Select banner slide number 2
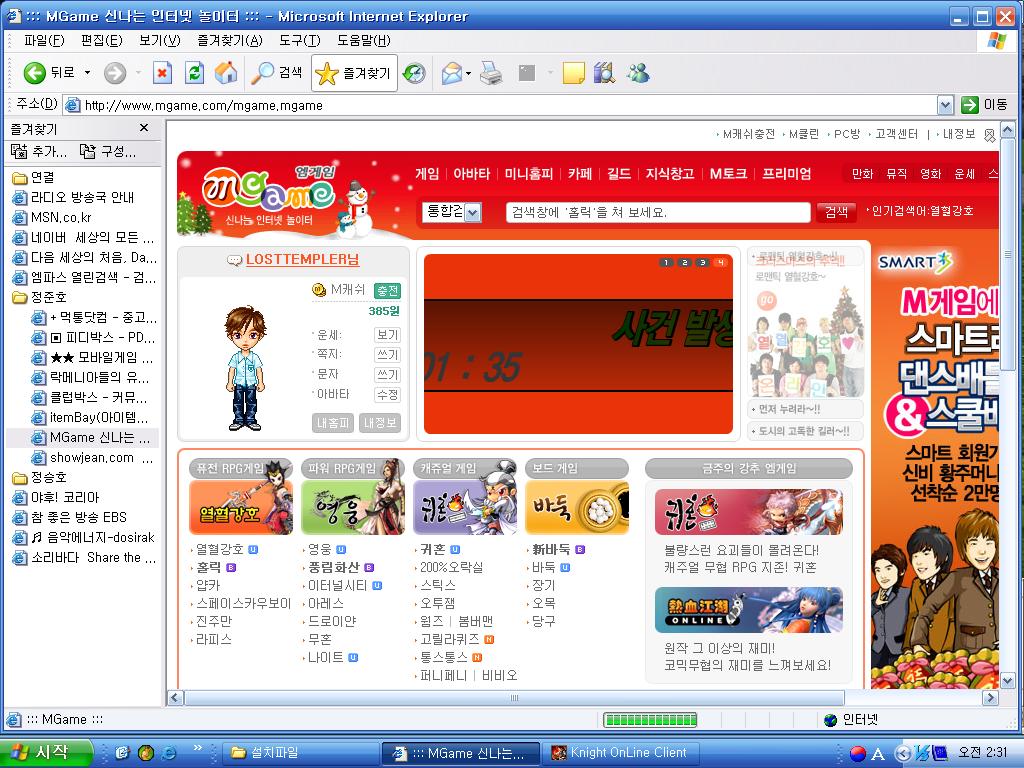1024x768 pixels. coord(684,263)
